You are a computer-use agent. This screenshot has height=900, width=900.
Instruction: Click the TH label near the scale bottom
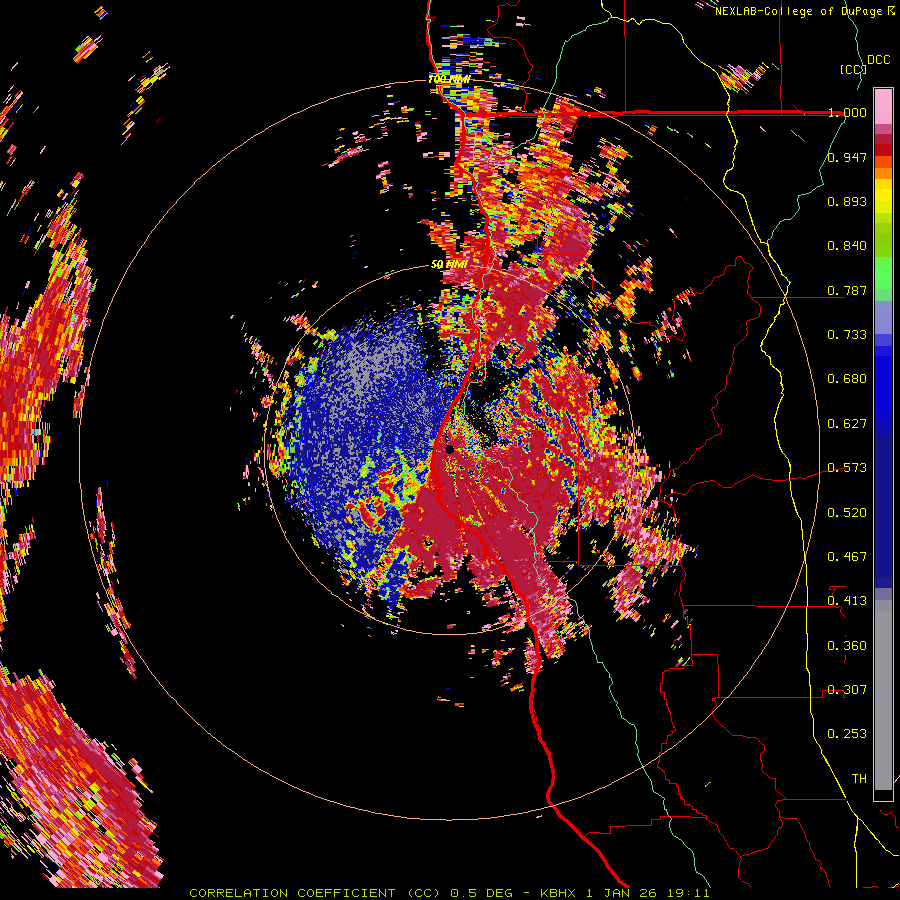pos(859,779)
